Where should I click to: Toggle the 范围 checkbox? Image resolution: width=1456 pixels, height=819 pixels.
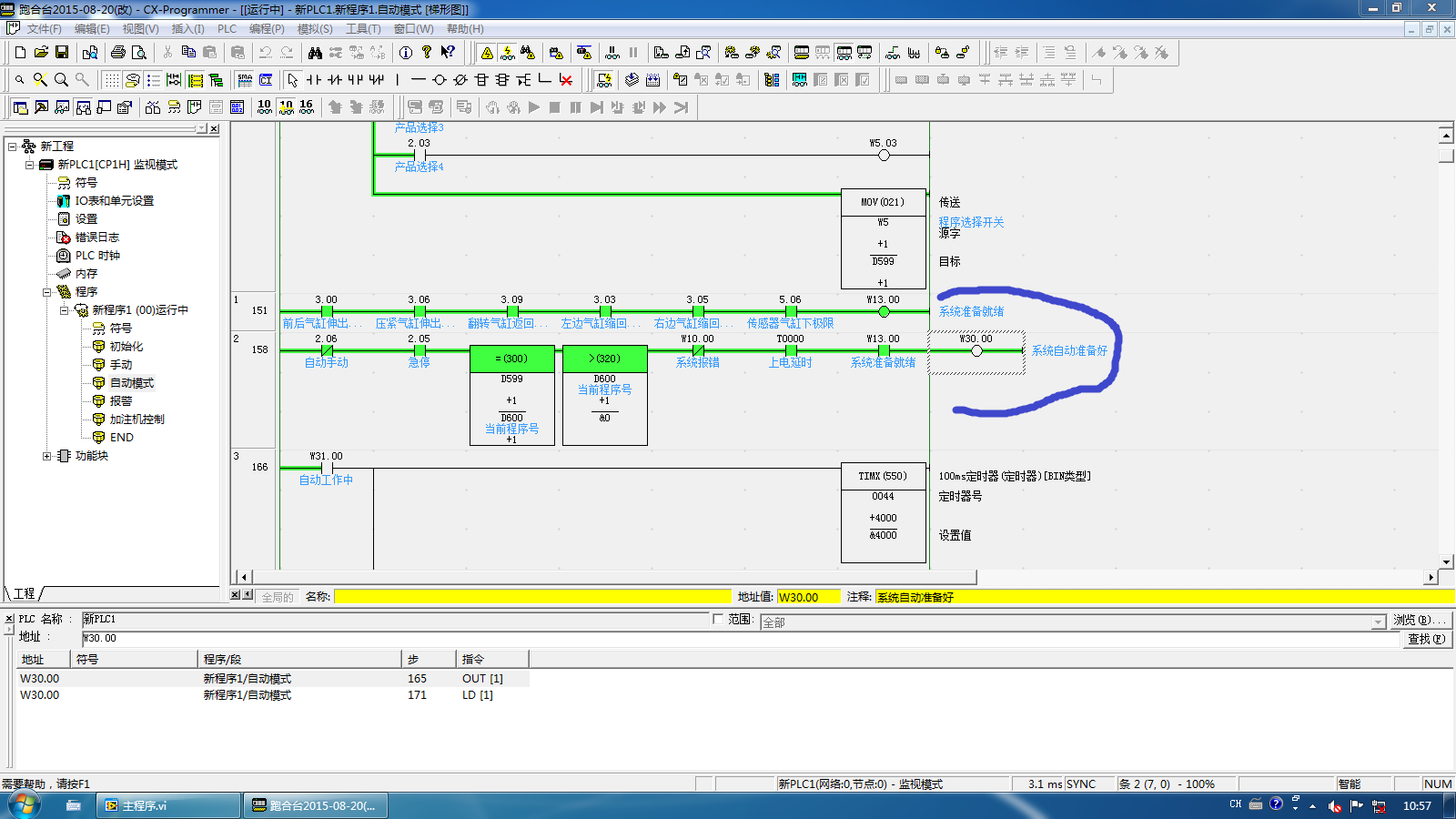click(x=718, y=620)
